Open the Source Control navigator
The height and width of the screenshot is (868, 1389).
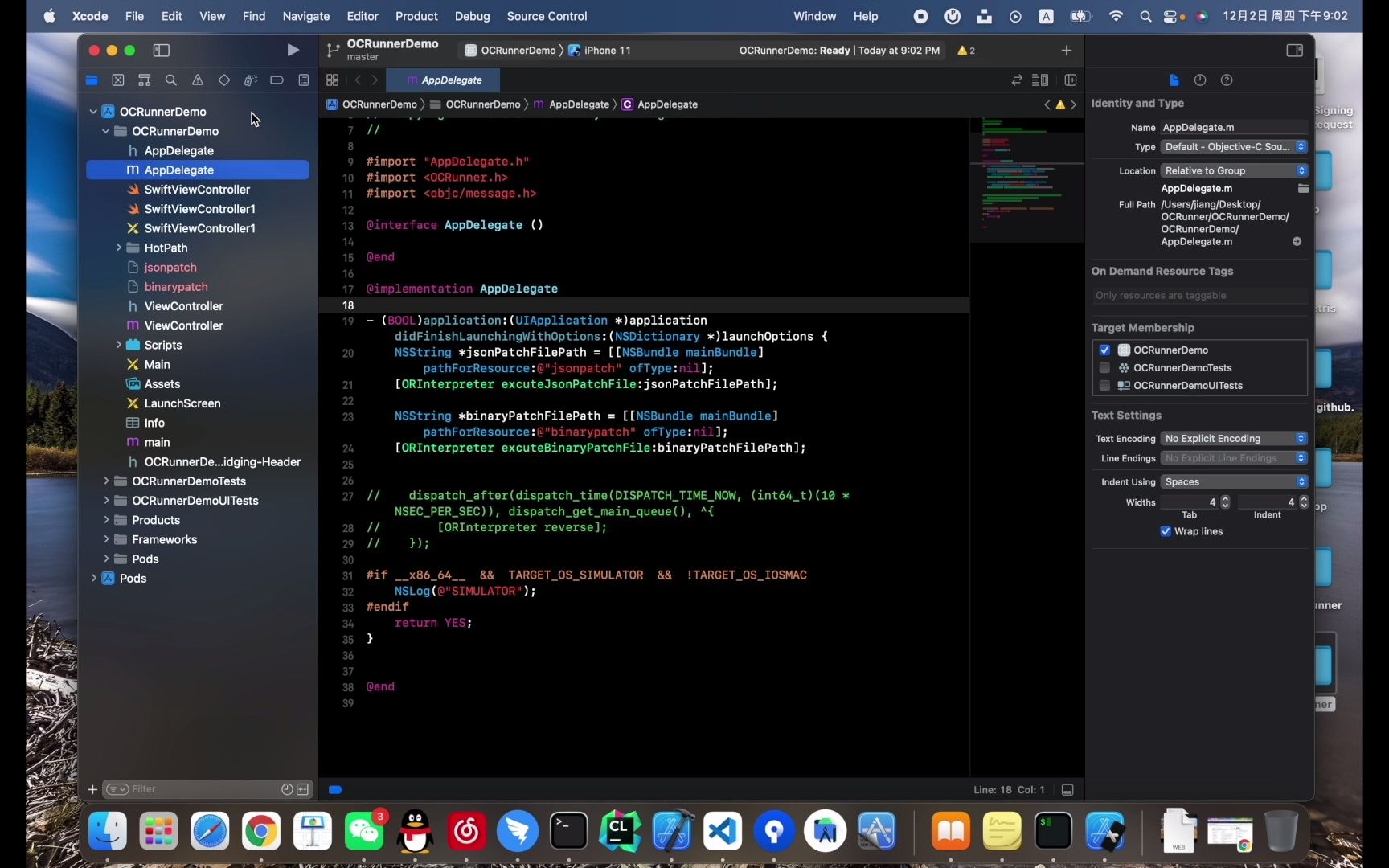[x=118, y=80]
